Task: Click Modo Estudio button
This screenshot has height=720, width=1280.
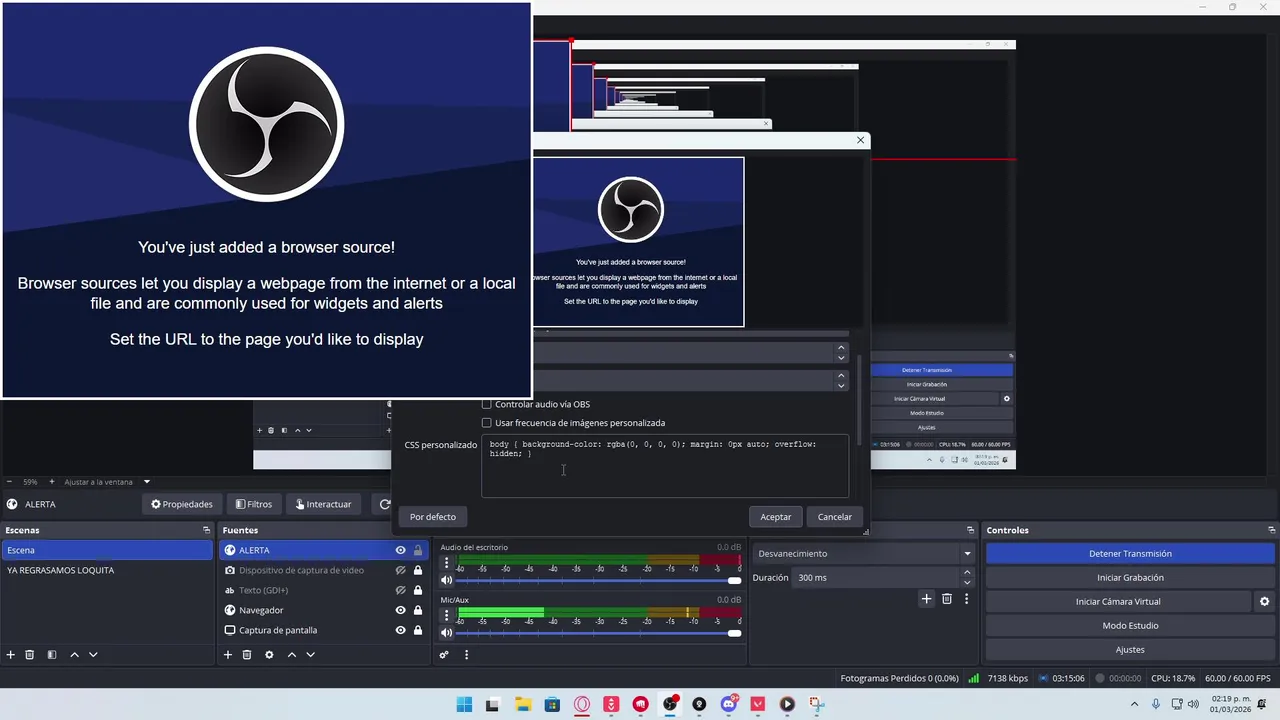Action: coord(1130,625)
